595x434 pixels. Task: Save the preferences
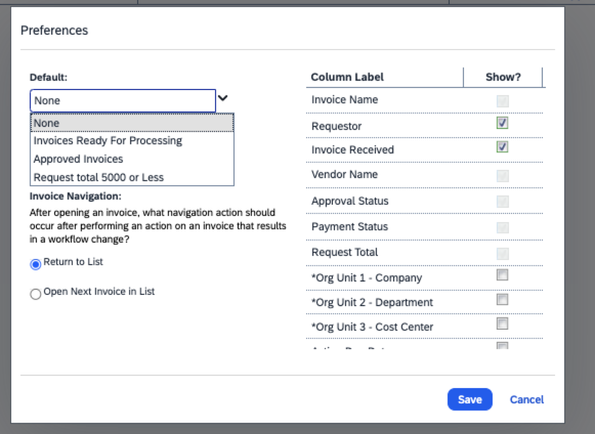point(470,399)
